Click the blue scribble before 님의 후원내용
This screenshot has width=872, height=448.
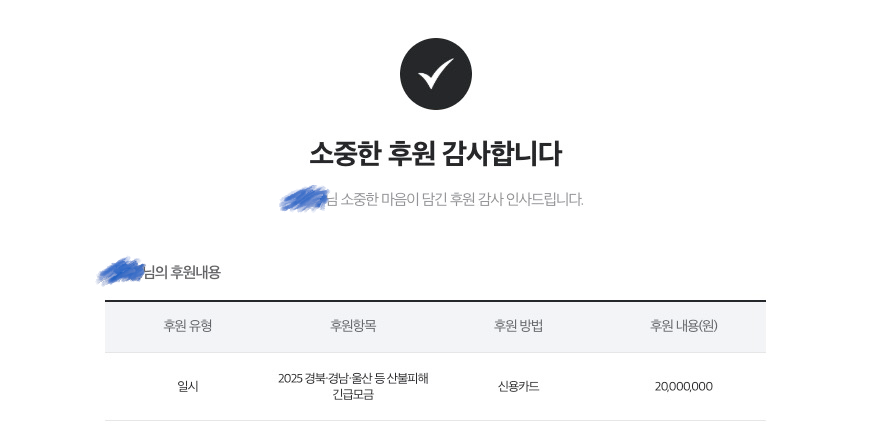click(120, 271)
